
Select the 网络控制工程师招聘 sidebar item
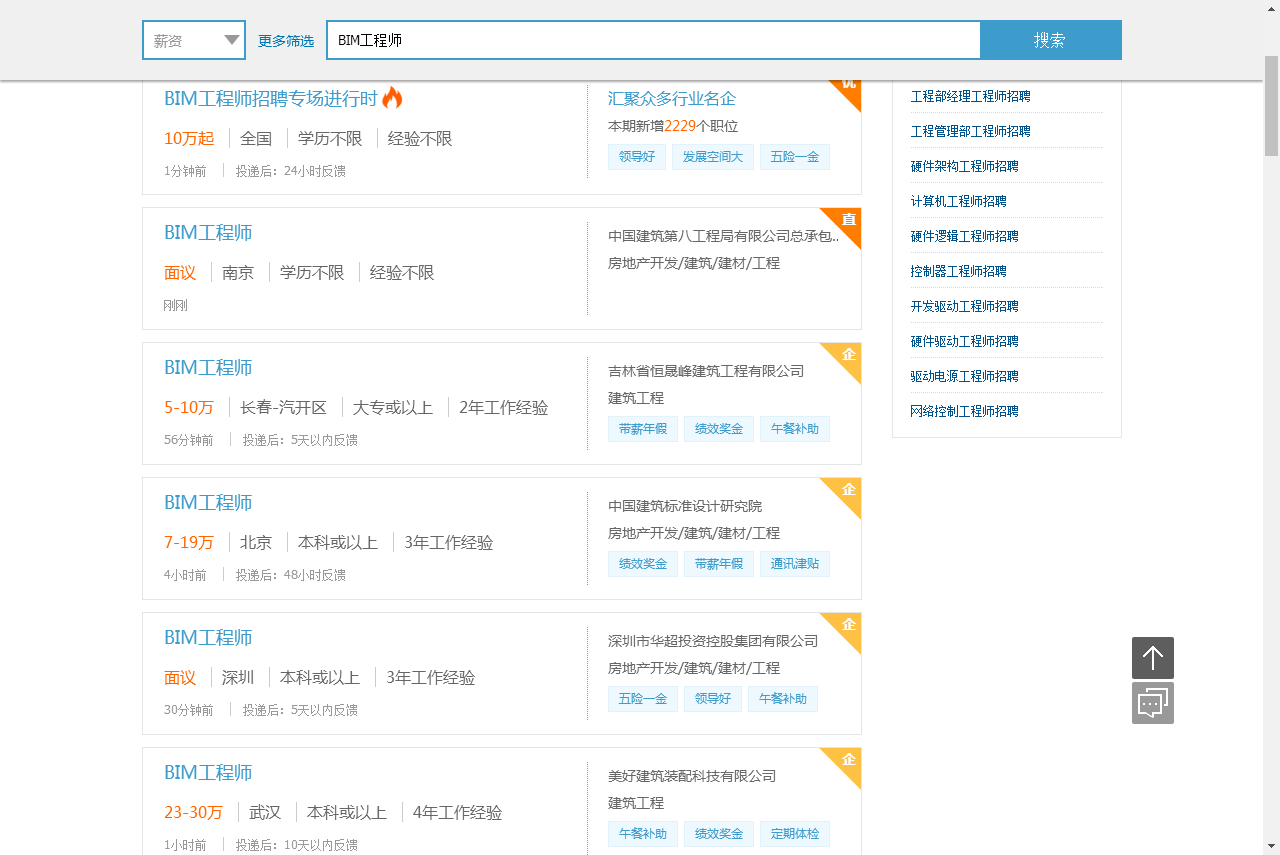[964, 411]
